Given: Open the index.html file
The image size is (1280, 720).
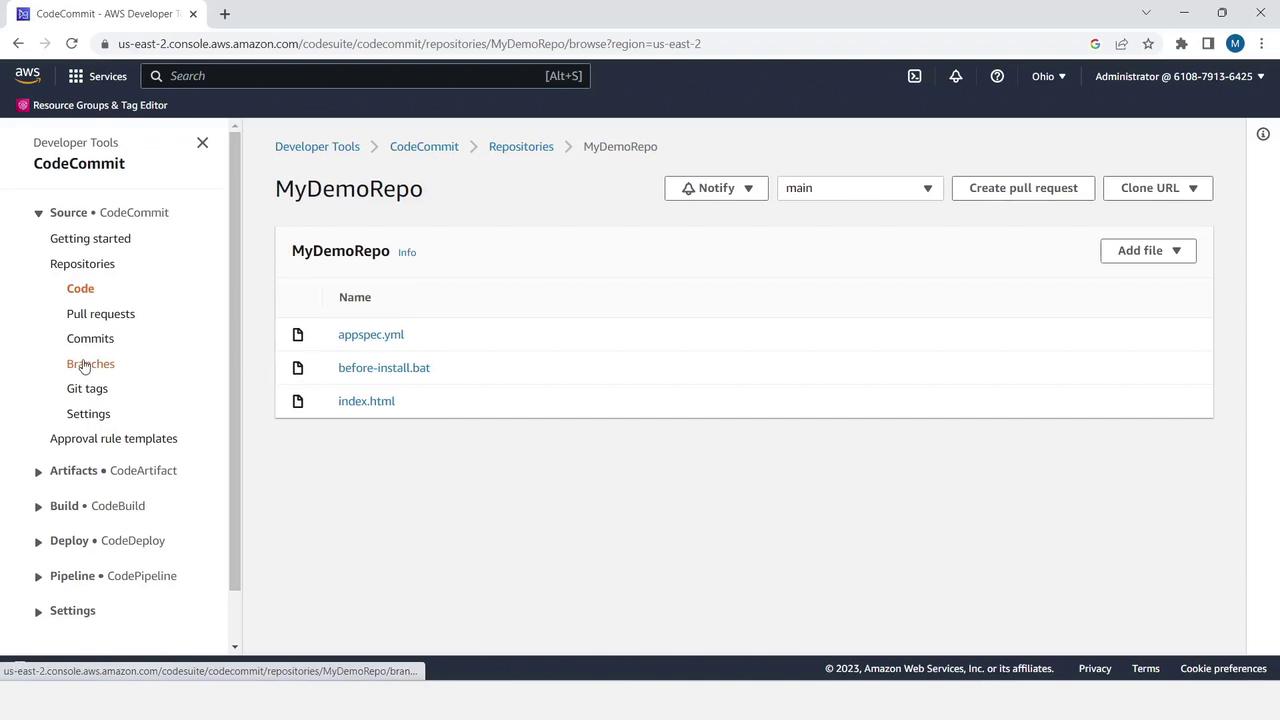Looking at the screenshot, I should click(x=366, y=401).
